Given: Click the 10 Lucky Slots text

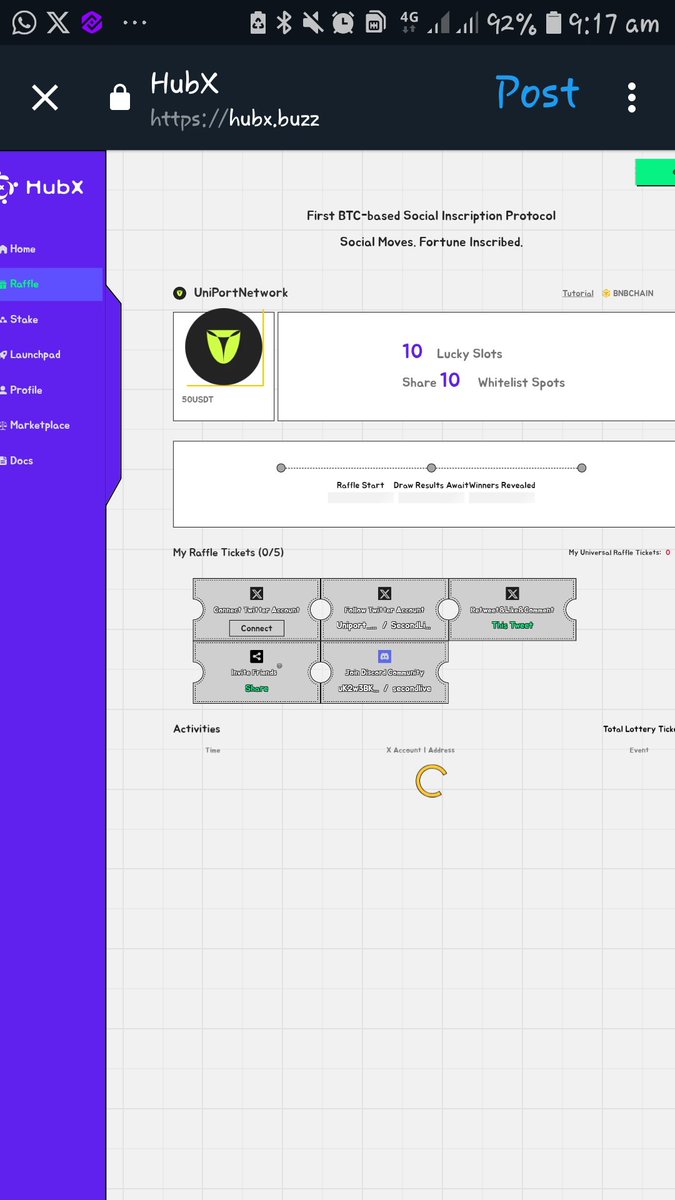Looking at the screenshot, I should pos(452,352).
